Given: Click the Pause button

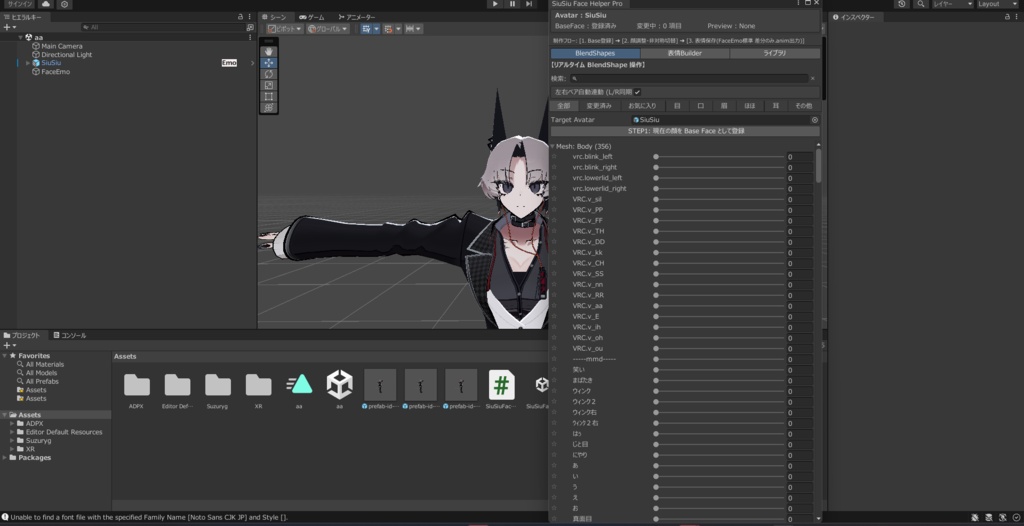Looking at the screenshot, I should [512, 4].
